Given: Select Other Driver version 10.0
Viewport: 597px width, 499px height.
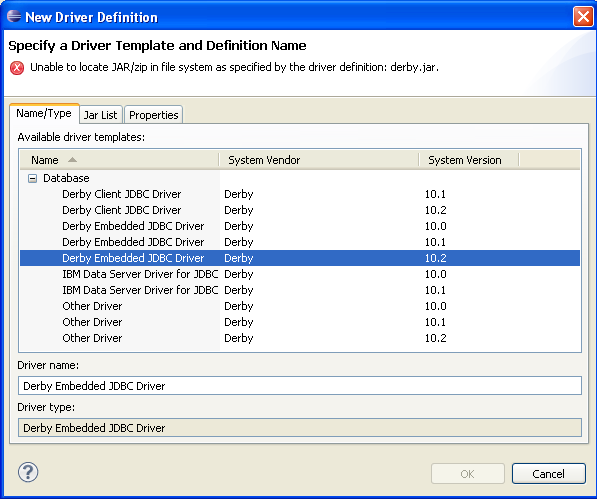Looking at the screenshot, I should click(300, 306).
